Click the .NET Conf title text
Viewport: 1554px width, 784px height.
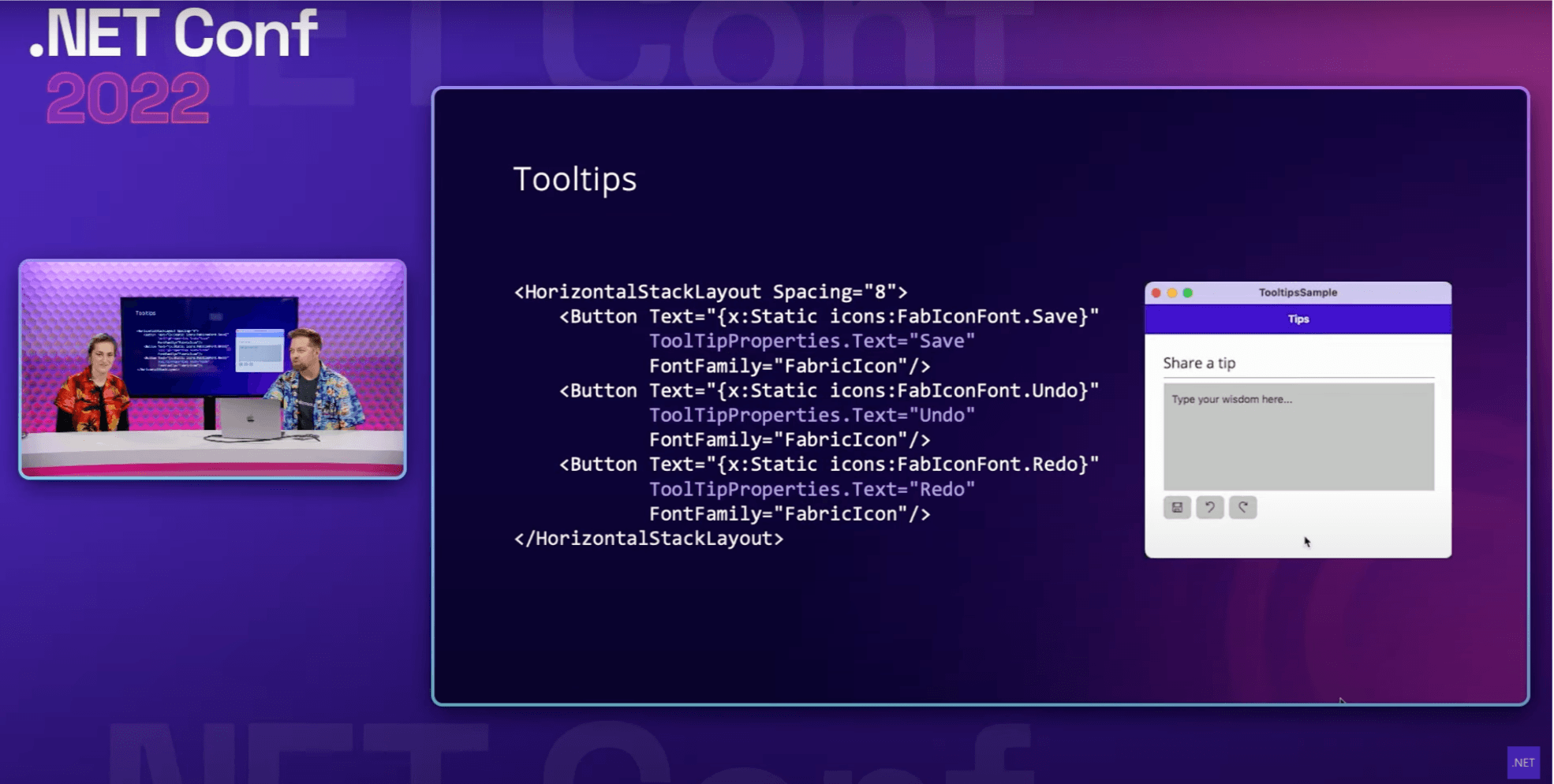pyautogui.click(x=174, y=34)
